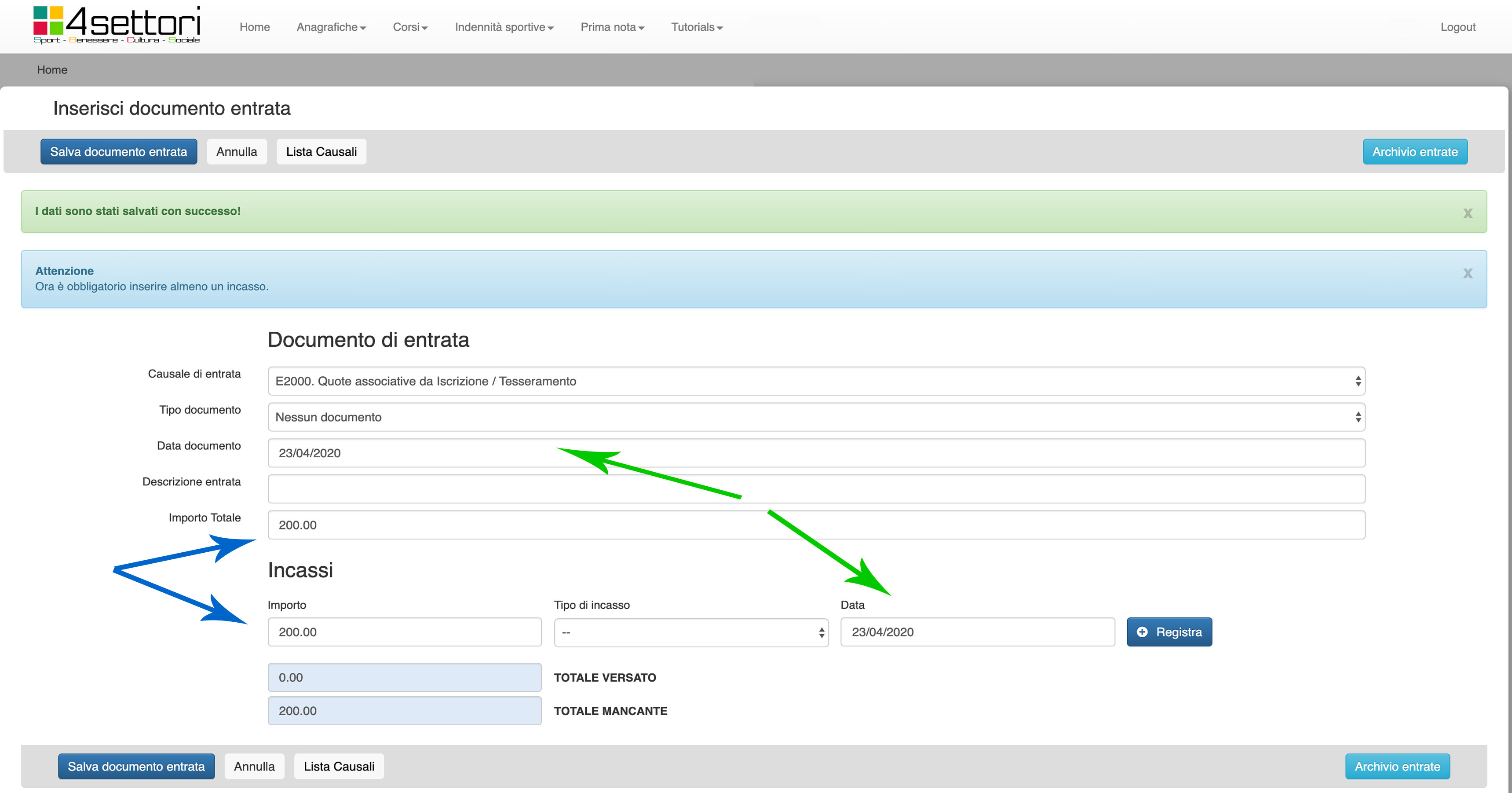1512x793 pixels.
Task: Click the Incassi Importo input field
Action: click(x=404, y=632)
